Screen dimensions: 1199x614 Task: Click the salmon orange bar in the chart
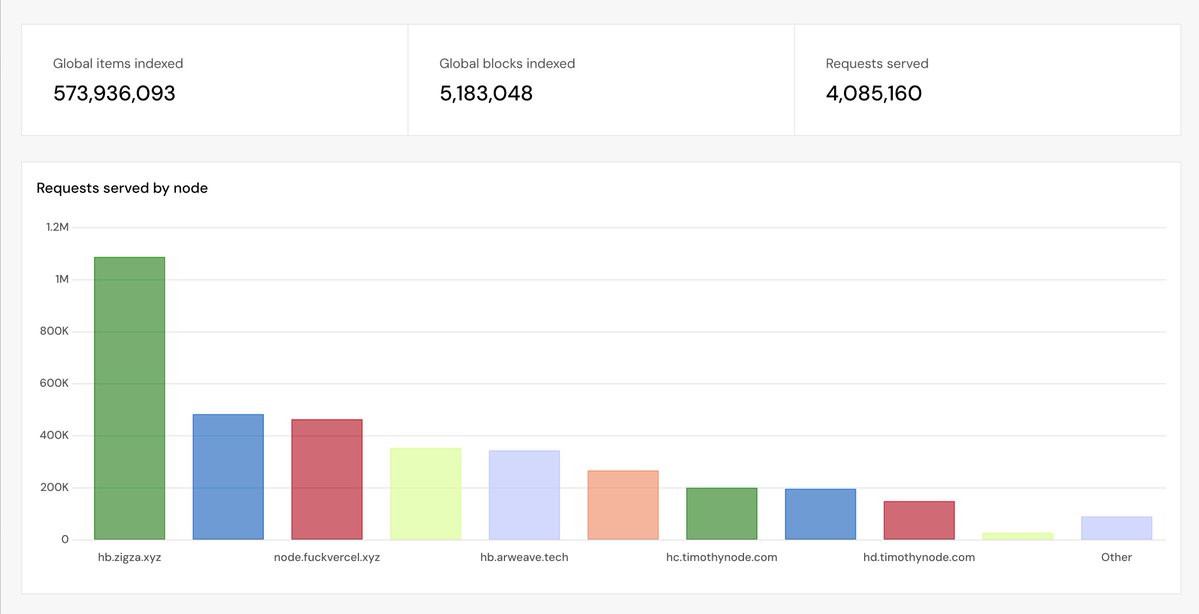point(623,505)
